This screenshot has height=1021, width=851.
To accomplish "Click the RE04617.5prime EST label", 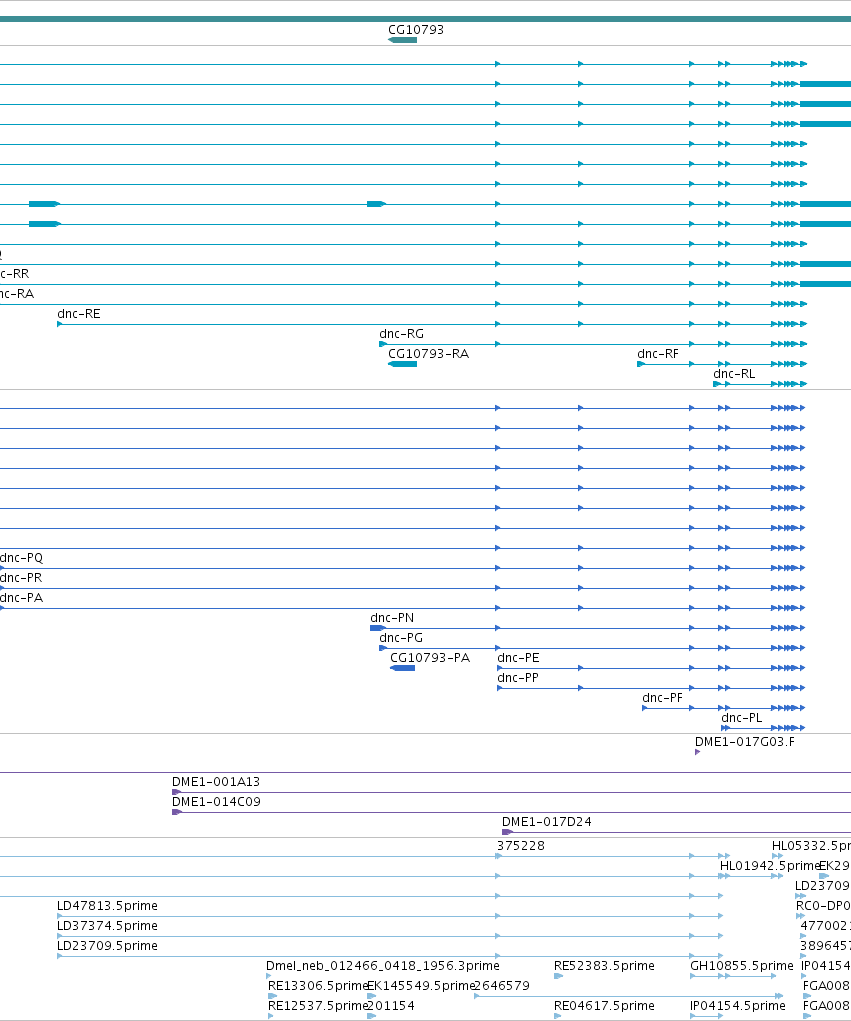I will point(604,1007).
